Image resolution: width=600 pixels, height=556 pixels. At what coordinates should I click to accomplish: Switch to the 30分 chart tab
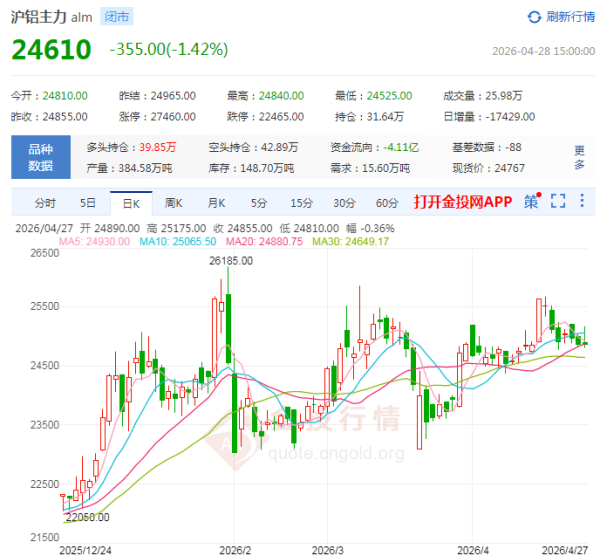(344, 203)
